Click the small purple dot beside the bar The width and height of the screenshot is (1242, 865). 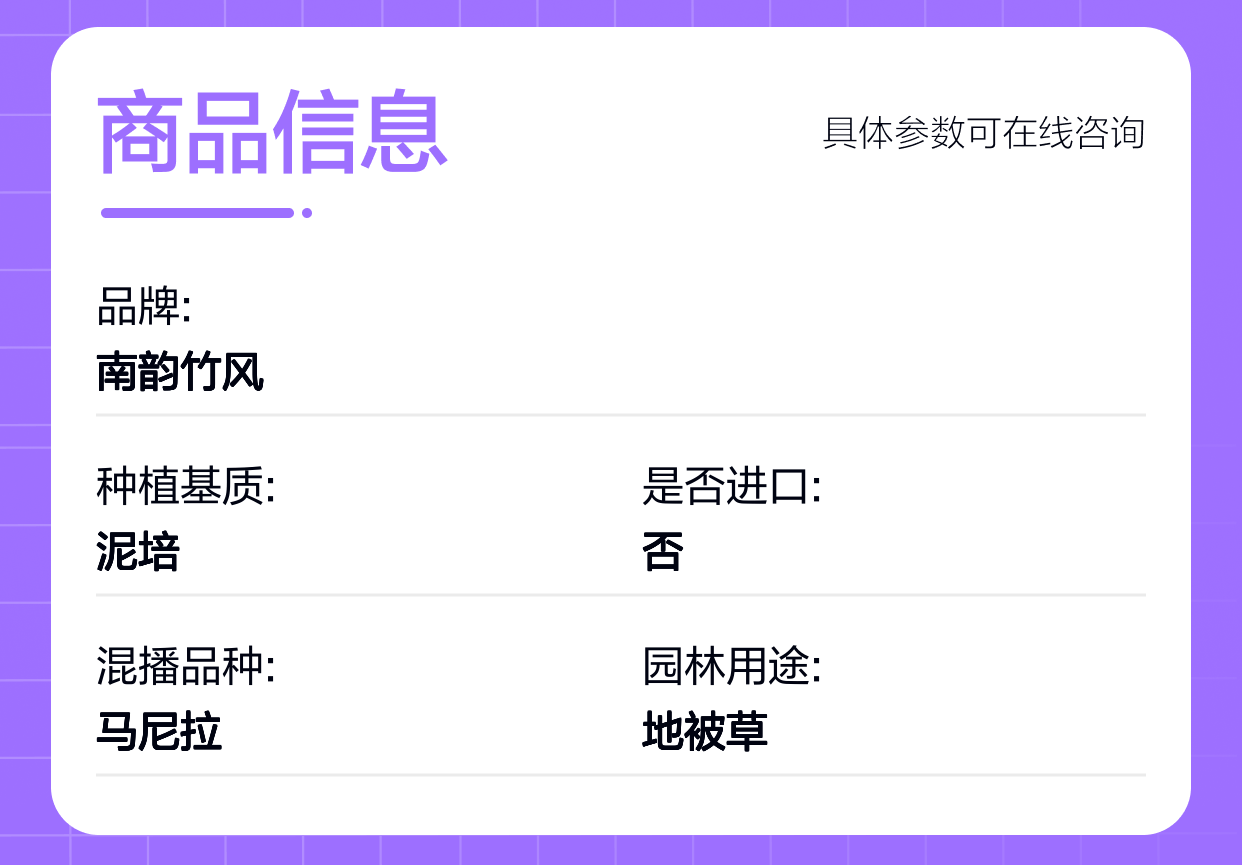[307, 213]
